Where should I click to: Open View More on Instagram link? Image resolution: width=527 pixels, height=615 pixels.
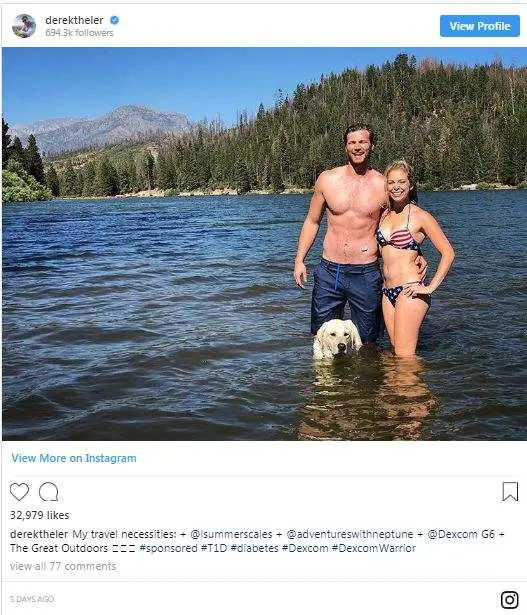pyautogui.click(x=74, y=458)
